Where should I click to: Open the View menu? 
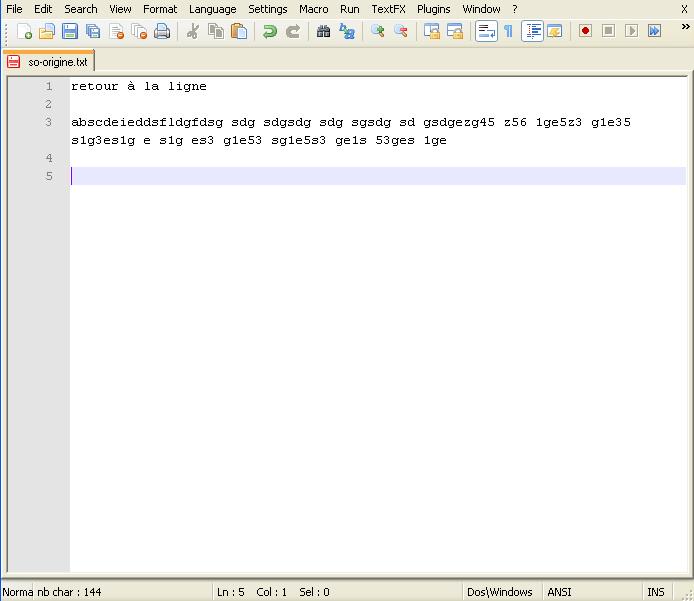(120, 9)
